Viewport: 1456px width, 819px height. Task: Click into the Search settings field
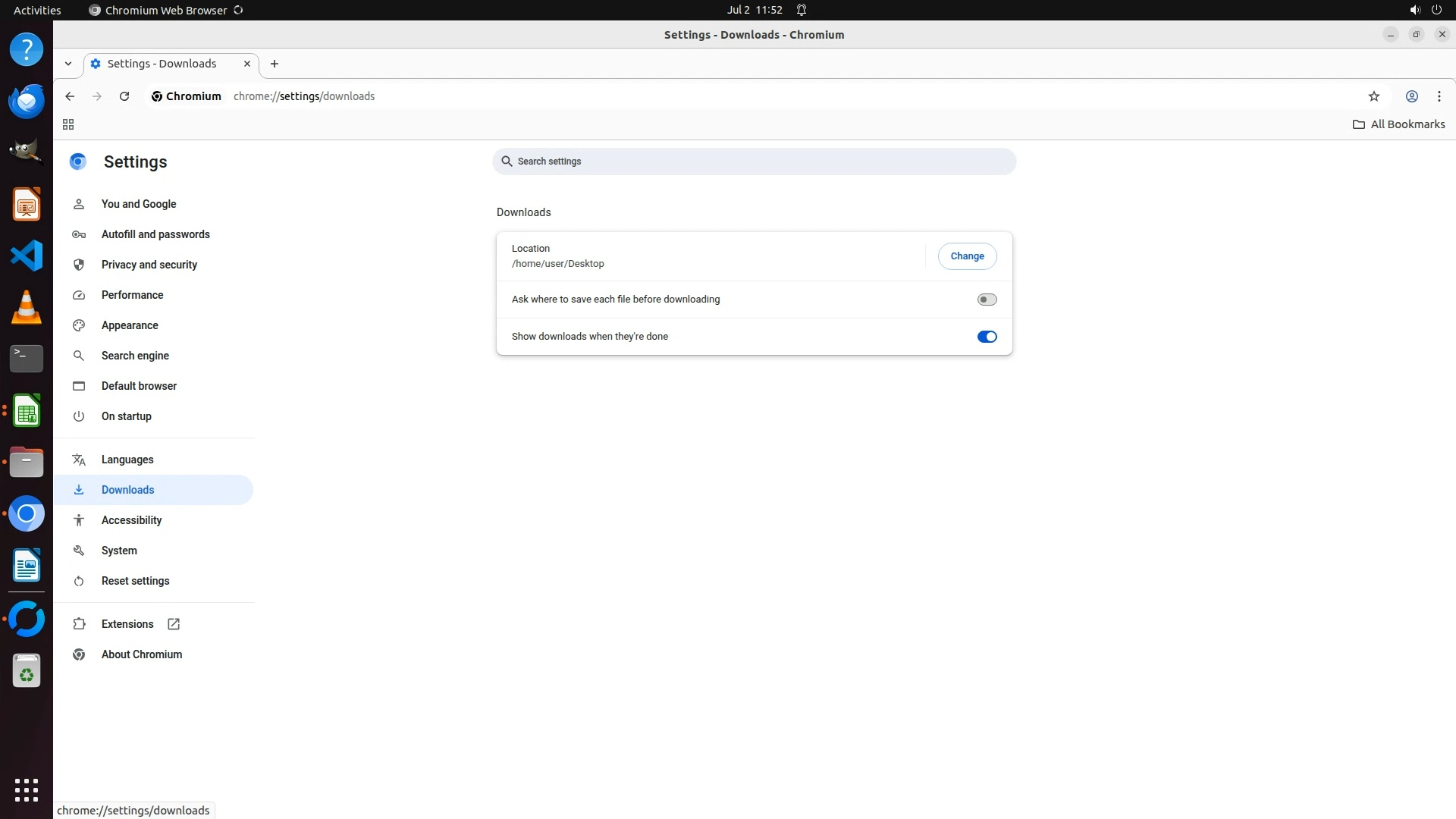point(754,162)
